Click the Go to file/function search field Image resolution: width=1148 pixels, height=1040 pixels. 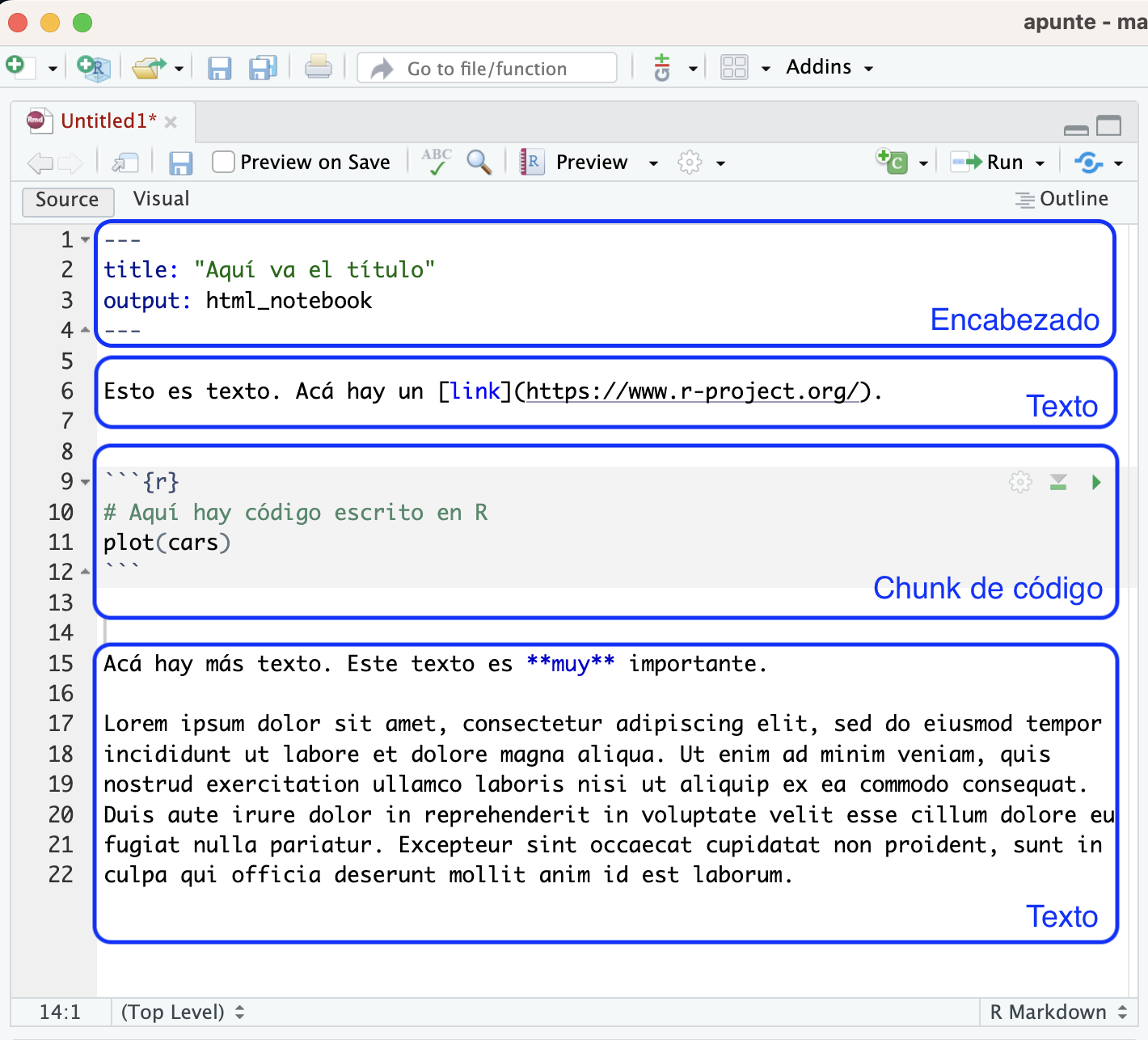486,68
